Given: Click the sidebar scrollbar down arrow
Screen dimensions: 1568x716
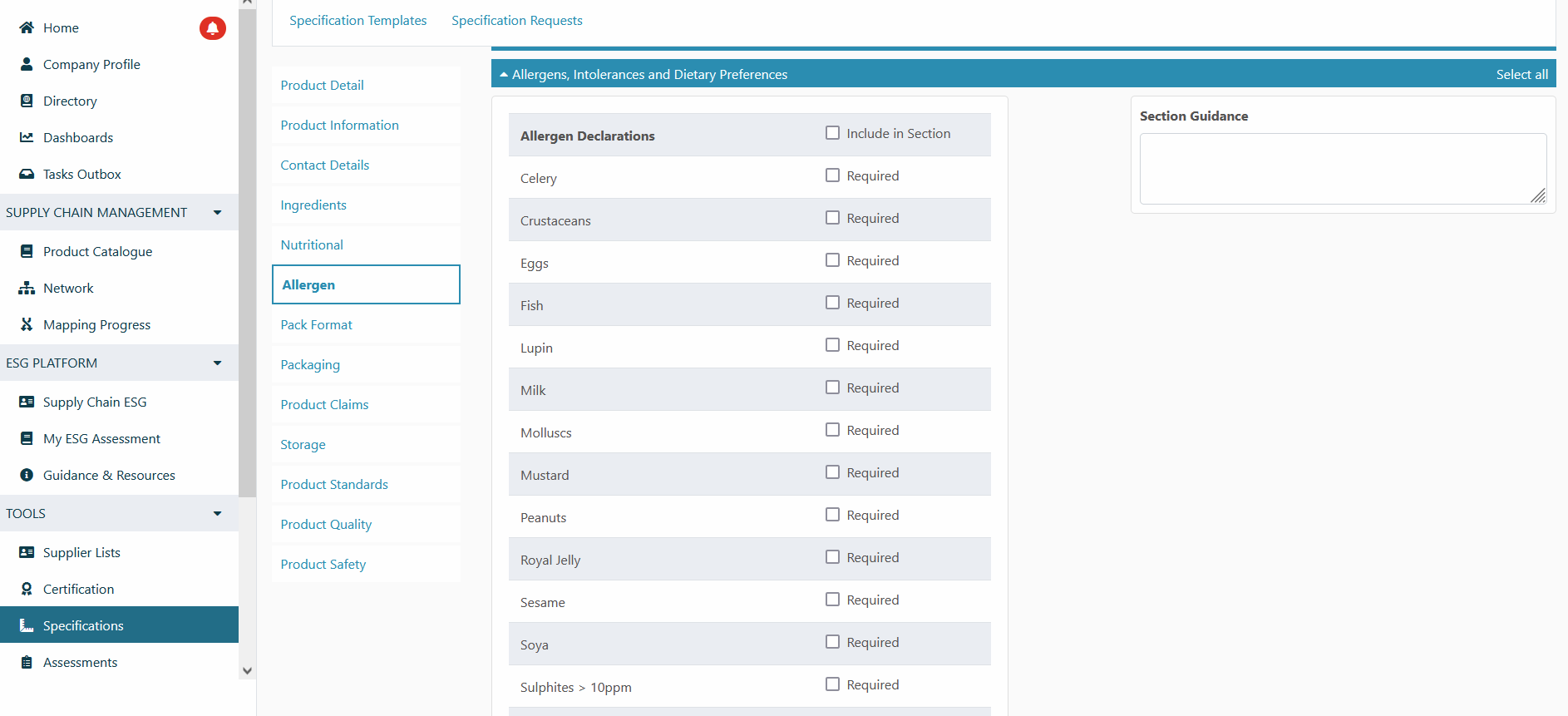Looking at the screenshot, I should (x=247, y=670).
